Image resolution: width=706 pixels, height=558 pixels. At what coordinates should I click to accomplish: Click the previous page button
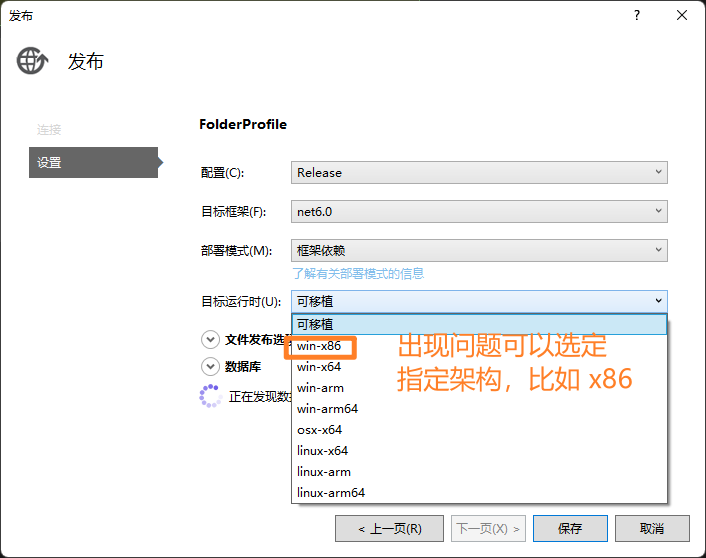390,528
